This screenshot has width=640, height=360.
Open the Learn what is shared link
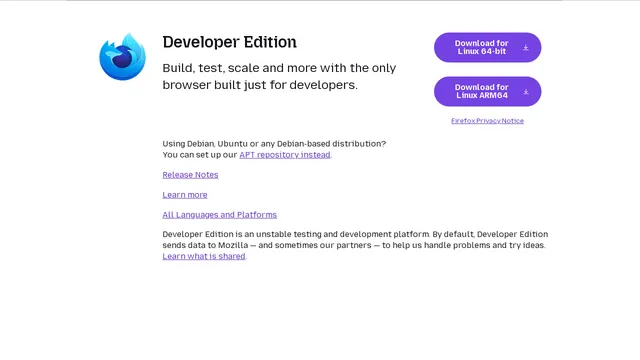pos(204,256)
